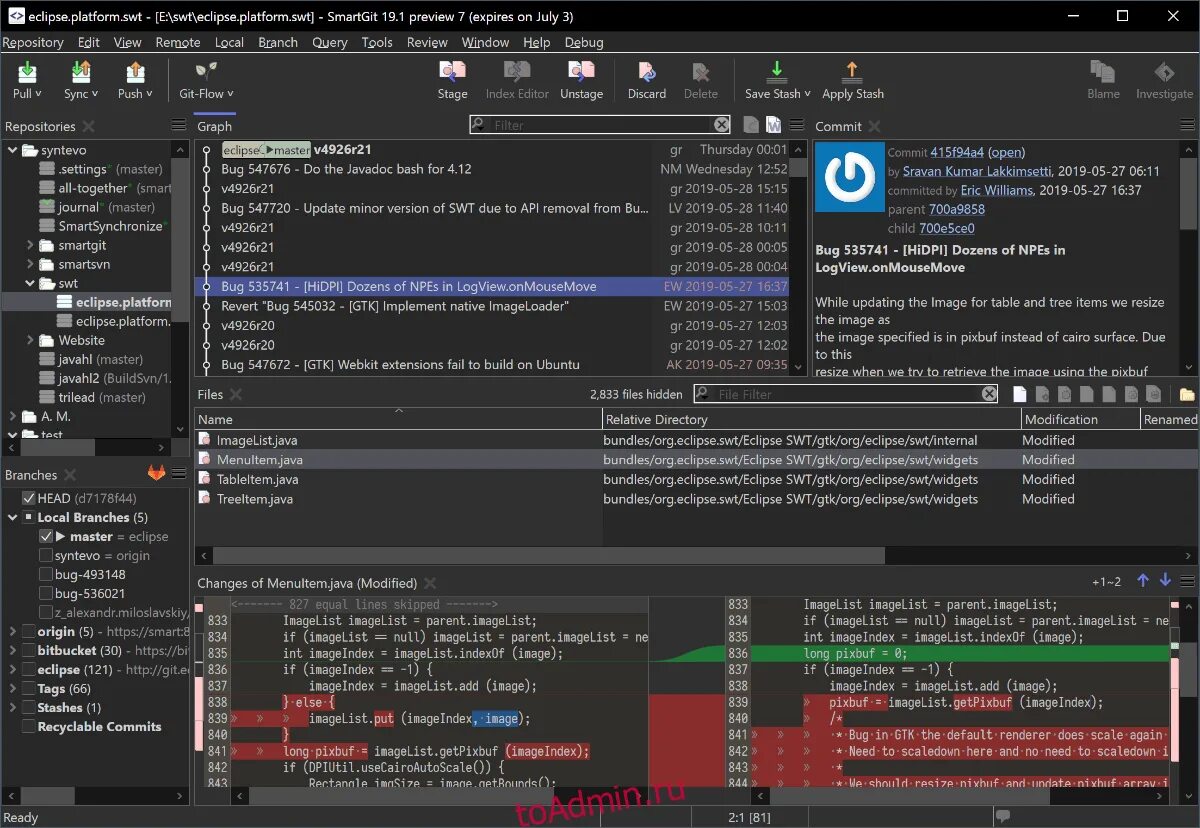Viewport: 1200px width, 828px height.
Task: Click the Sync toolbar icon
Action: 81,72
